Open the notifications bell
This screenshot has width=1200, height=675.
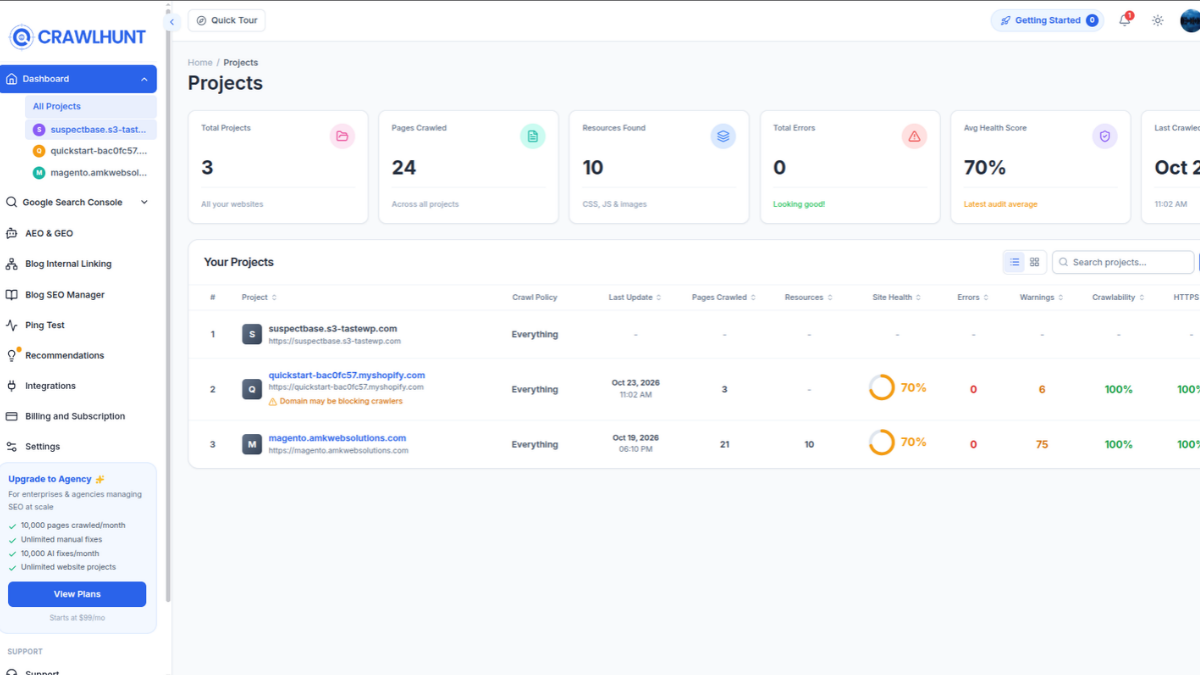point(1125,20)
